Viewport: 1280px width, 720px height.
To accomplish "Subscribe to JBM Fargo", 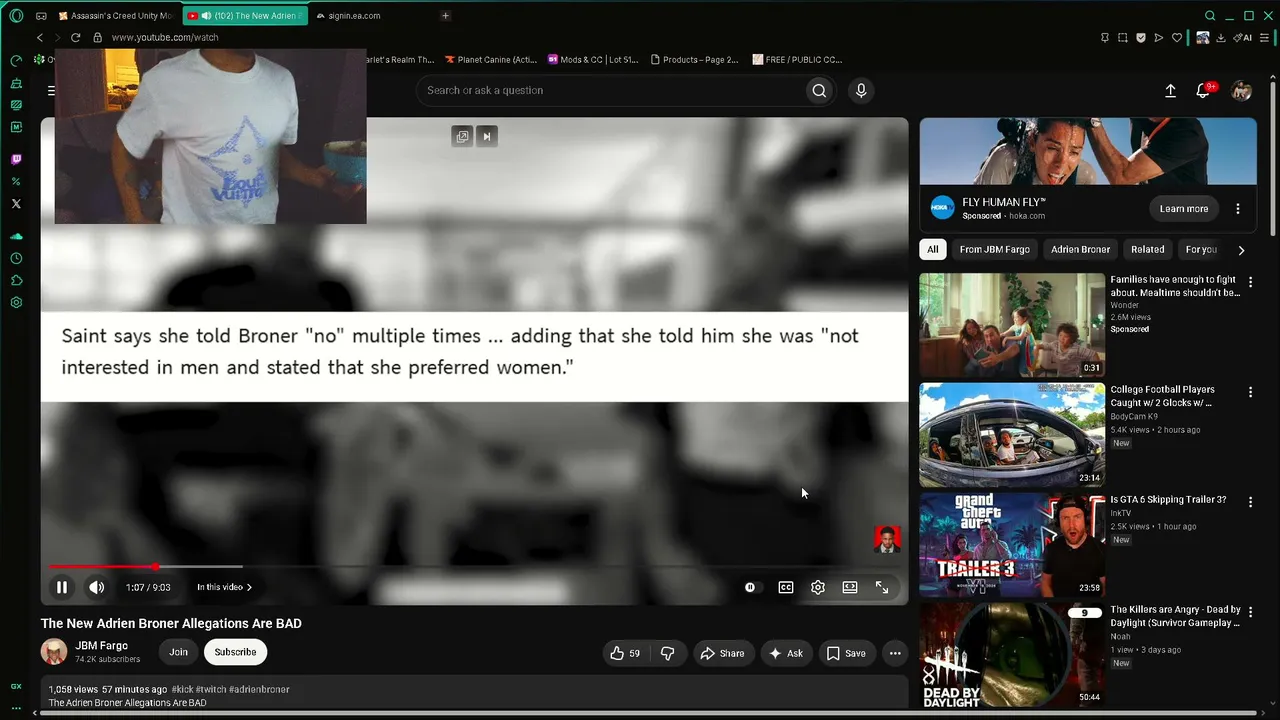I will point(235,652).
